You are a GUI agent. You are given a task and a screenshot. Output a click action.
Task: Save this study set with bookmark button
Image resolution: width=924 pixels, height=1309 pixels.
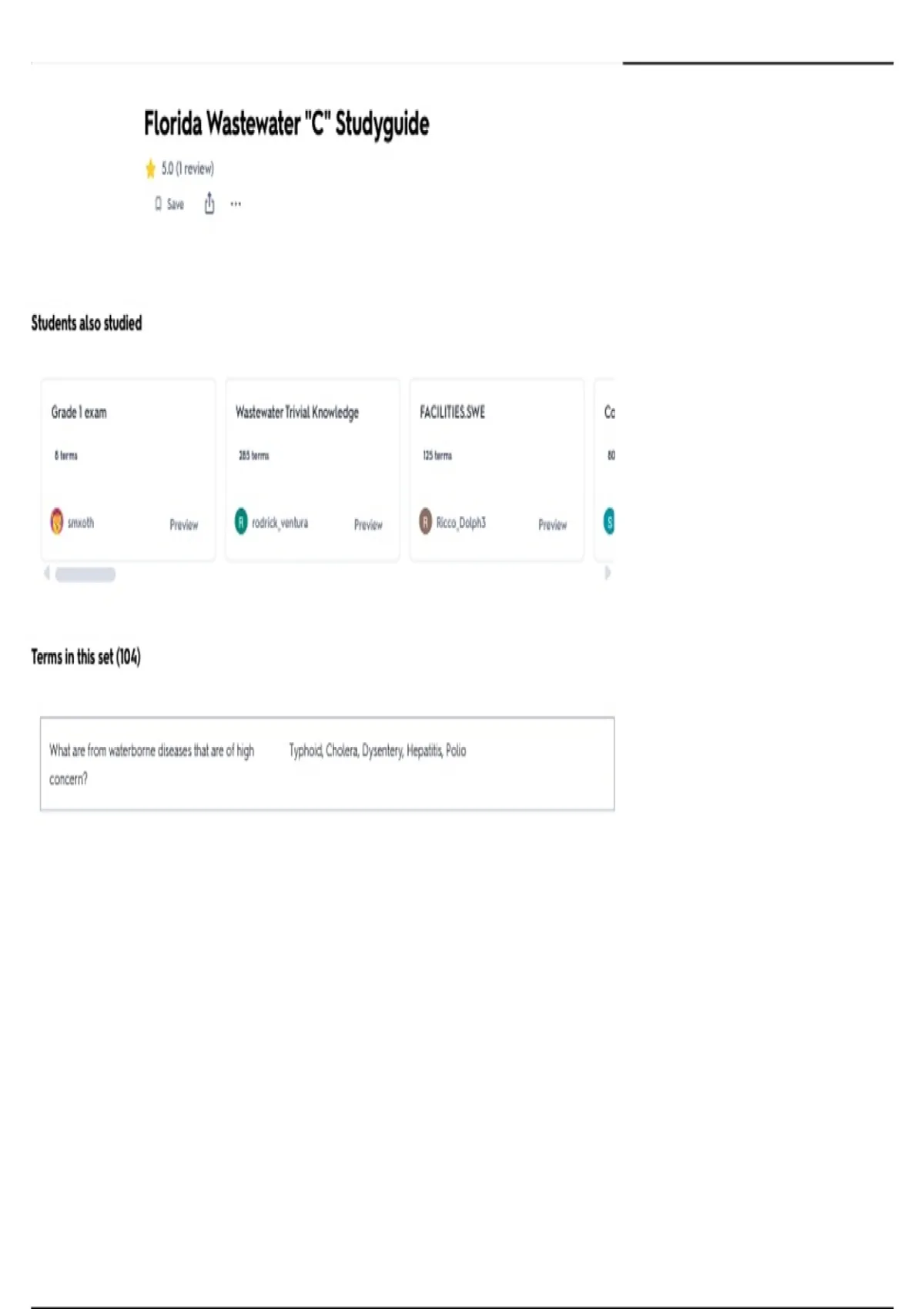(169, 204)
